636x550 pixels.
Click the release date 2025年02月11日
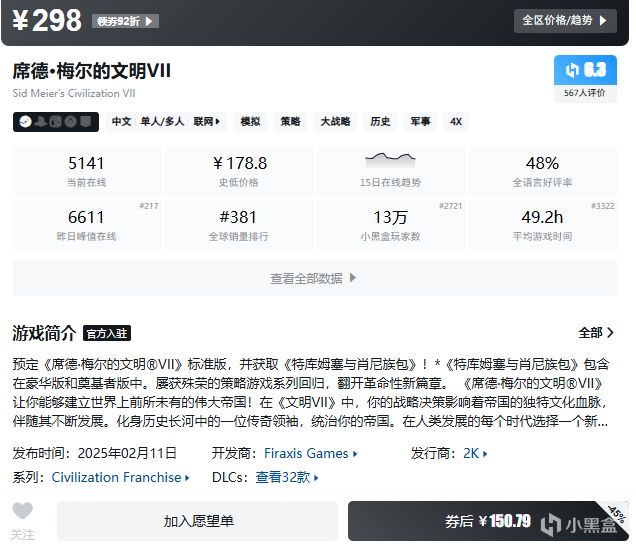click(x=127, y=453)
